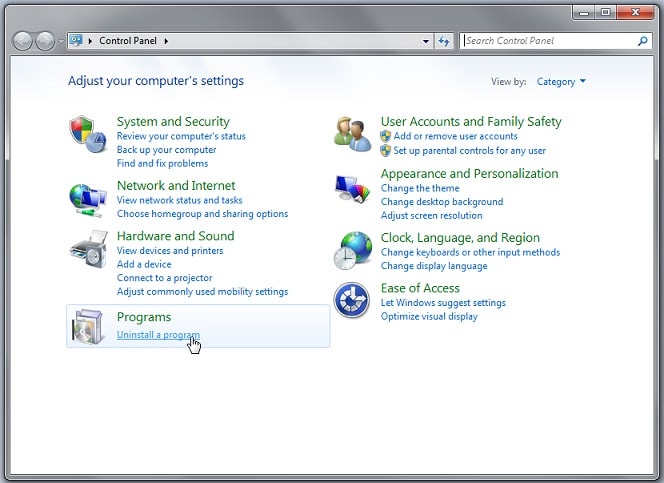Viewport: 664px width, 483px height.
Task: Open User Accounts and Family Safety heading
Action: pyautogui.click(x=471, y=121)
